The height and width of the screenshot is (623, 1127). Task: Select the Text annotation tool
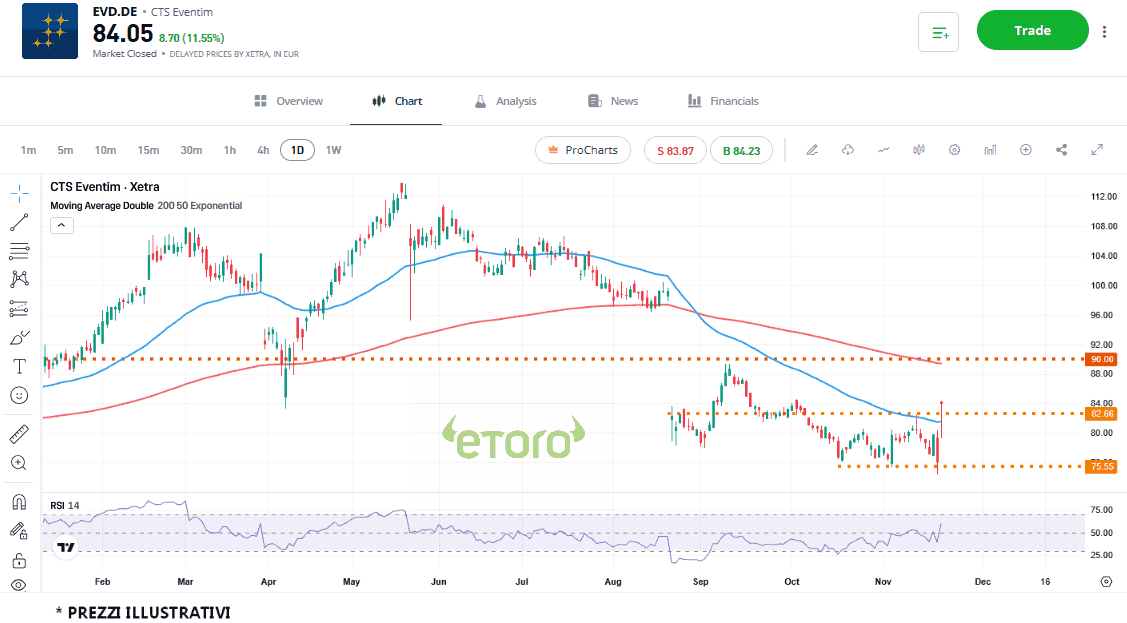pyautogui.click(x=19, y=366)
